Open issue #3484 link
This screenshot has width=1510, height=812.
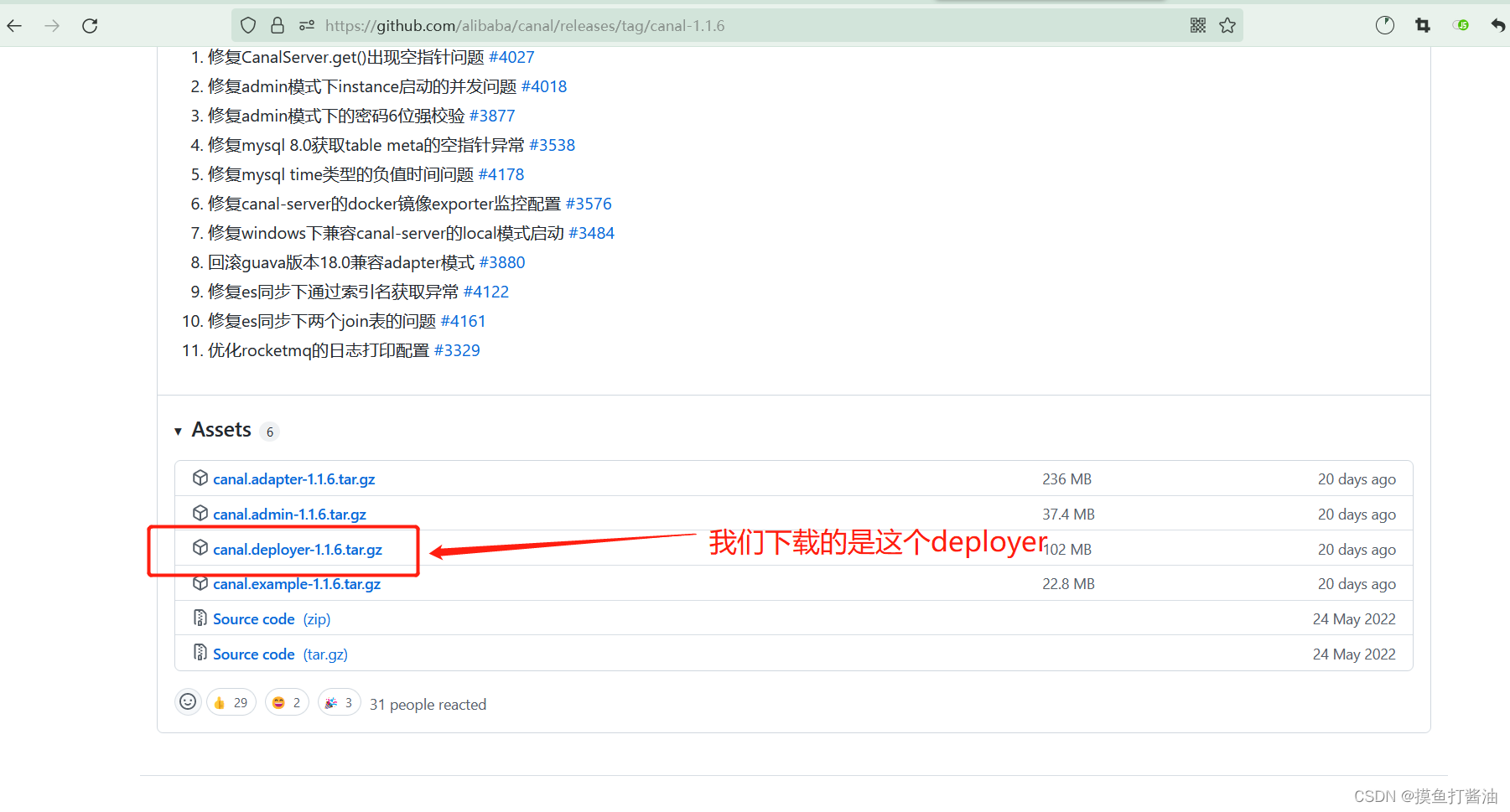click(x=592, y=233)
